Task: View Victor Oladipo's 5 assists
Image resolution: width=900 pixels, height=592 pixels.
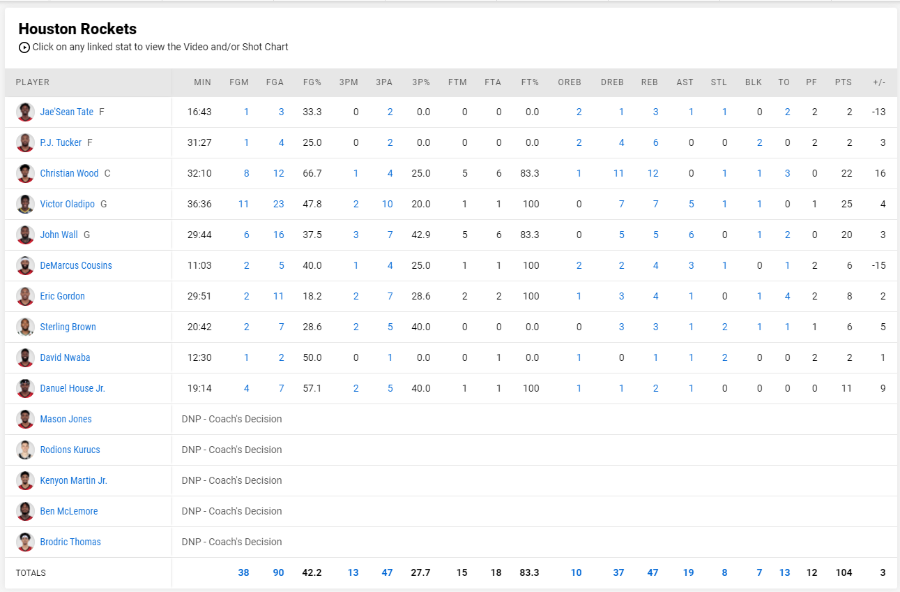Action: point(691,204)
